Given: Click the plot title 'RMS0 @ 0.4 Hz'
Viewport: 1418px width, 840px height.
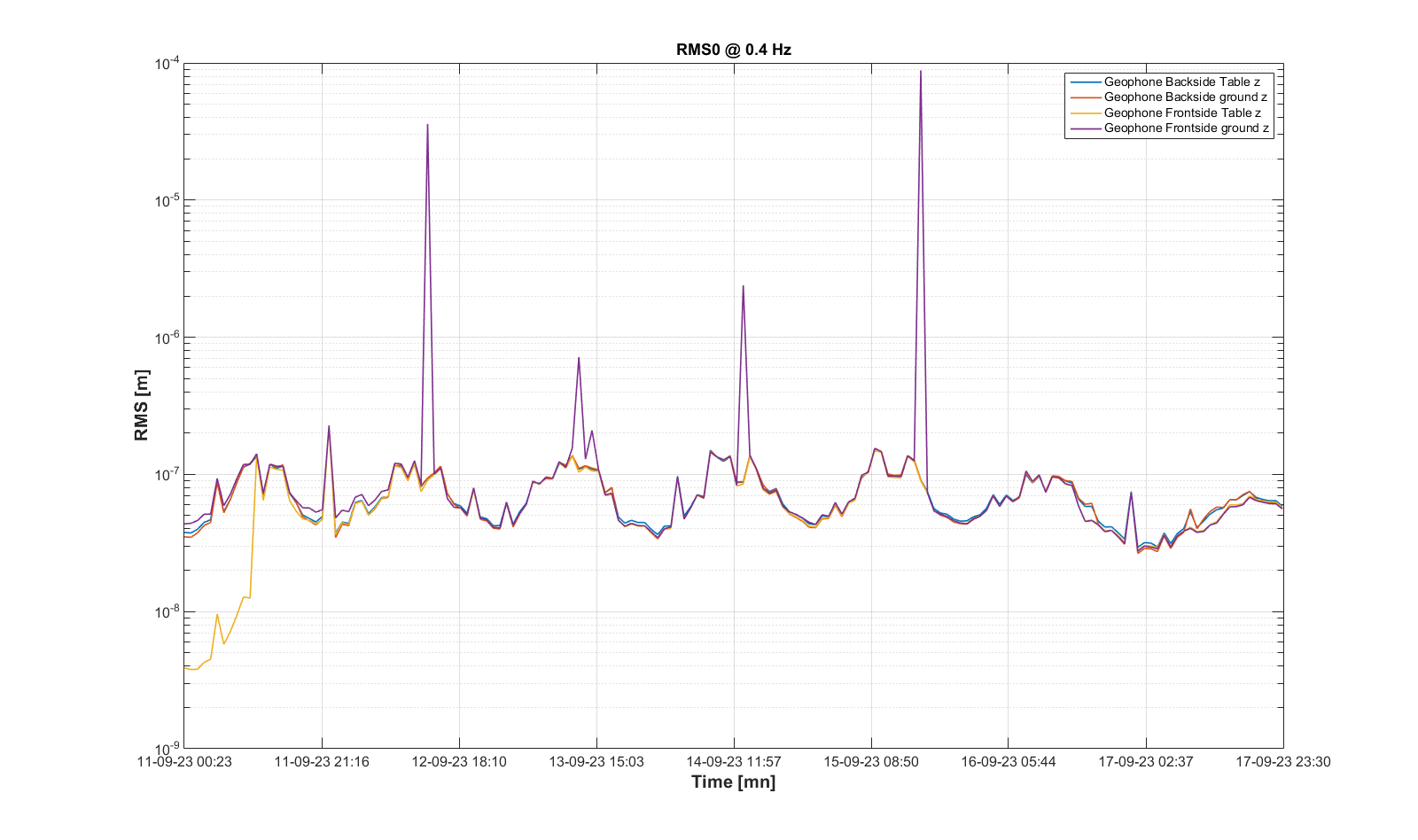Looking at the screenshot, I should coord(733,50).
